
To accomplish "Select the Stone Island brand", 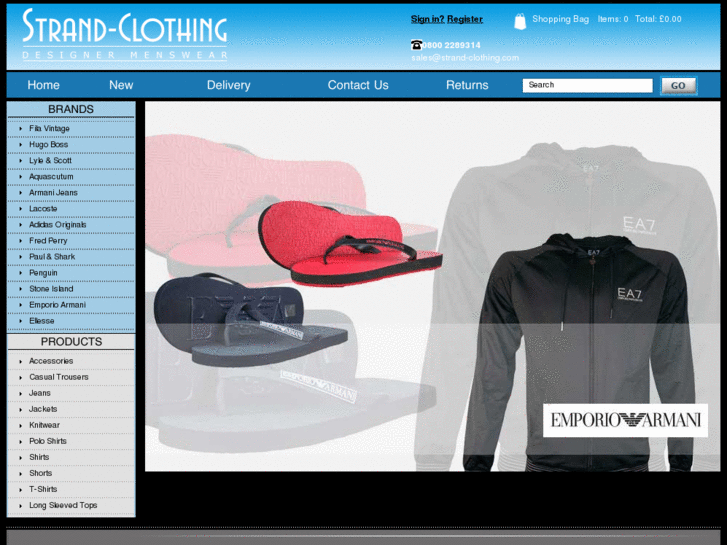I will coord(51,289).
